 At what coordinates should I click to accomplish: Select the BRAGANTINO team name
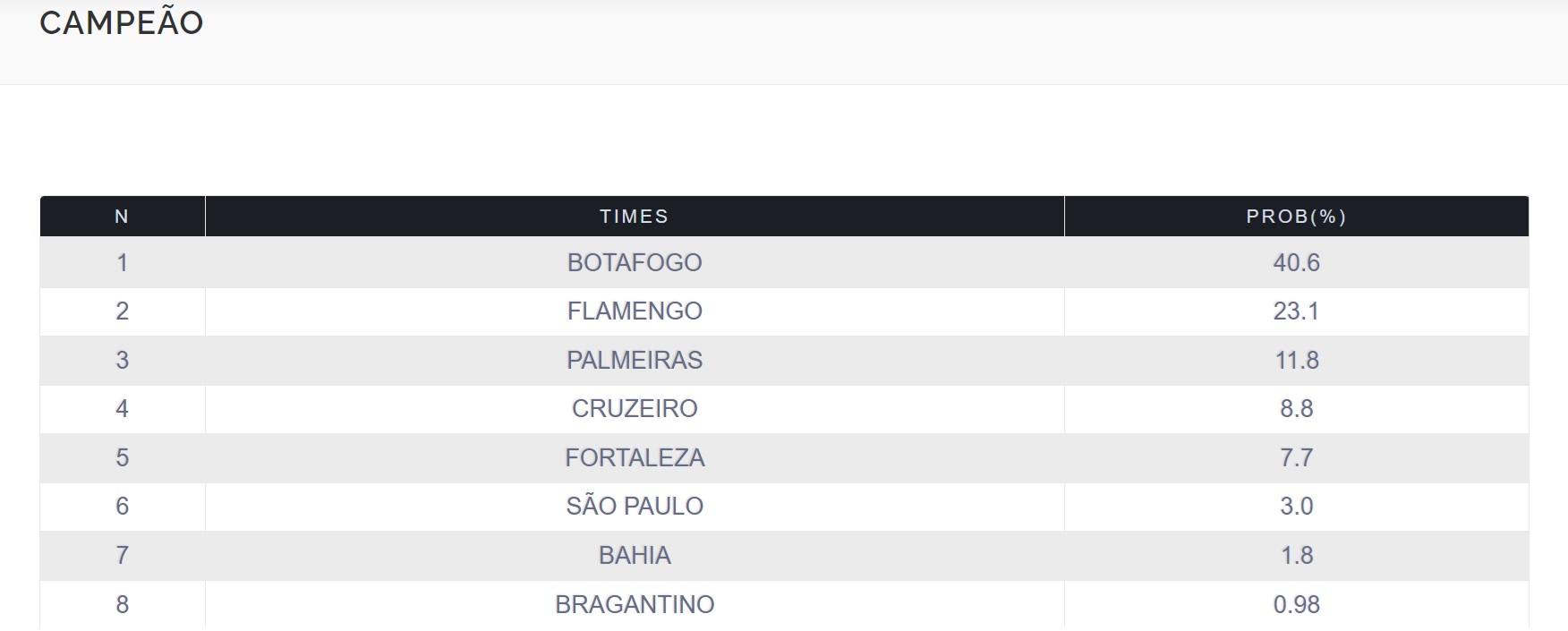635,604
